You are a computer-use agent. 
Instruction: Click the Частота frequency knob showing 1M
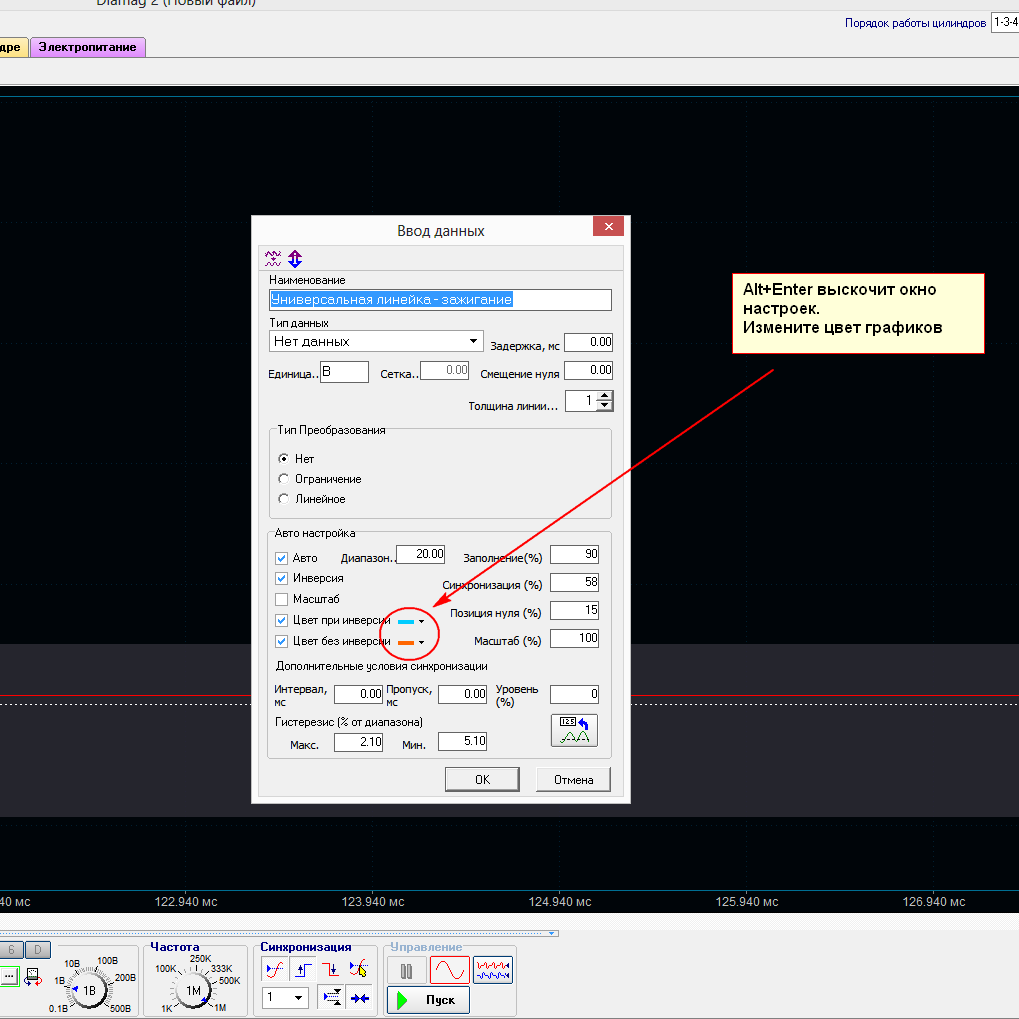tap(193, 990)
